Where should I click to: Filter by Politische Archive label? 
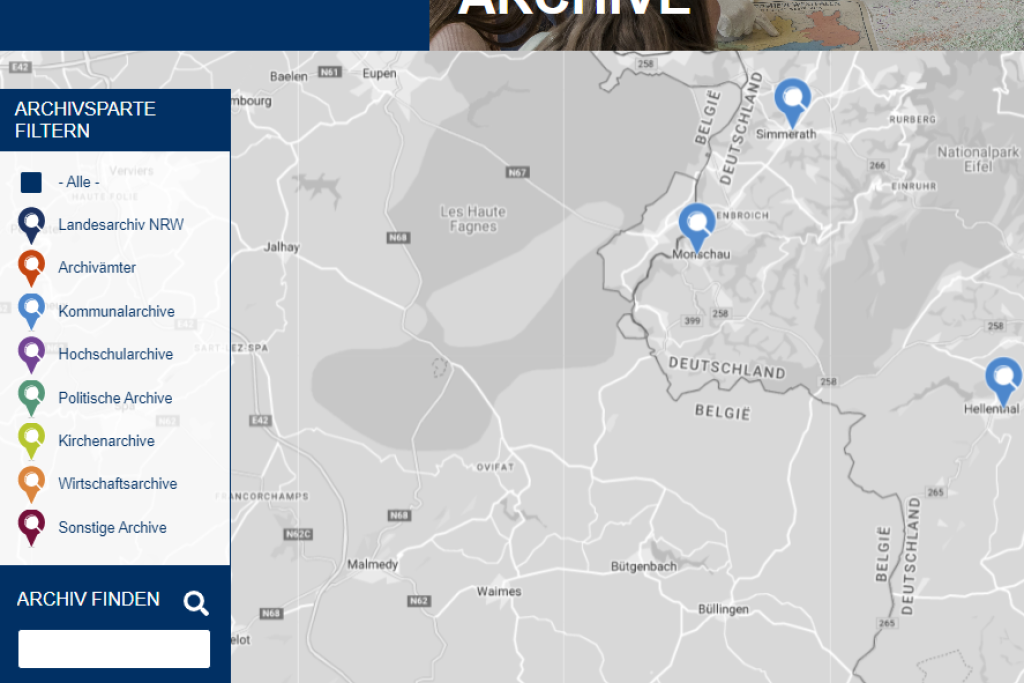pyautogui.click(x=115, y=398)
